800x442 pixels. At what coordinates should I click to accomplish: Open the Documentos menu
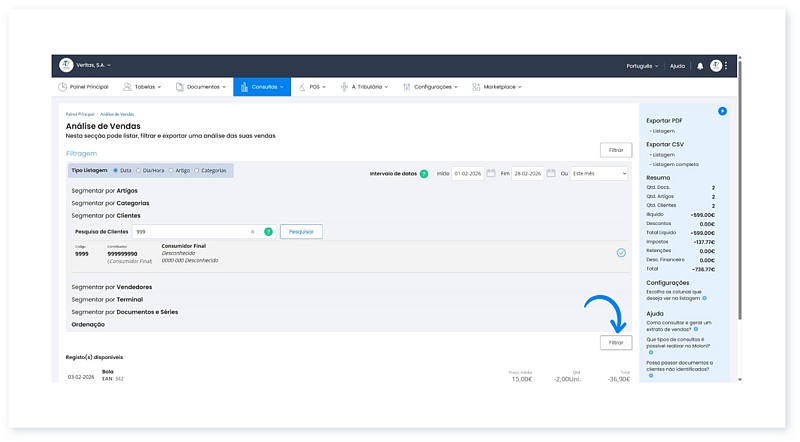[203, 87]
